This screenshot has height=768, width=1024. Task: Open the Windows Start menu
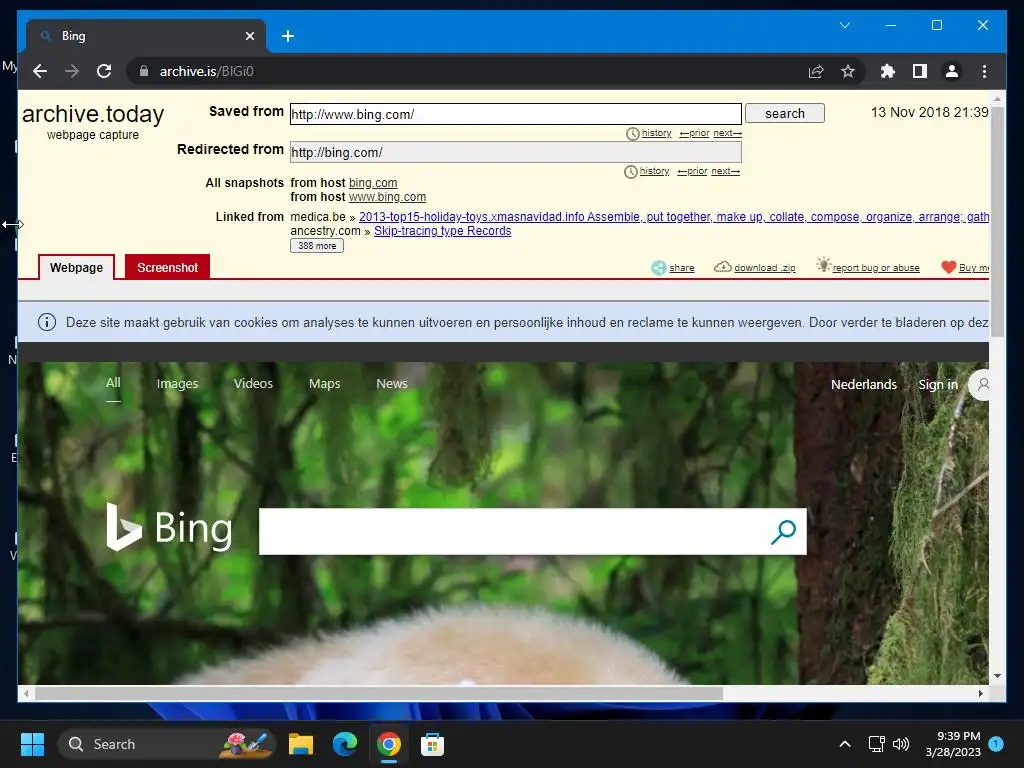32,744
